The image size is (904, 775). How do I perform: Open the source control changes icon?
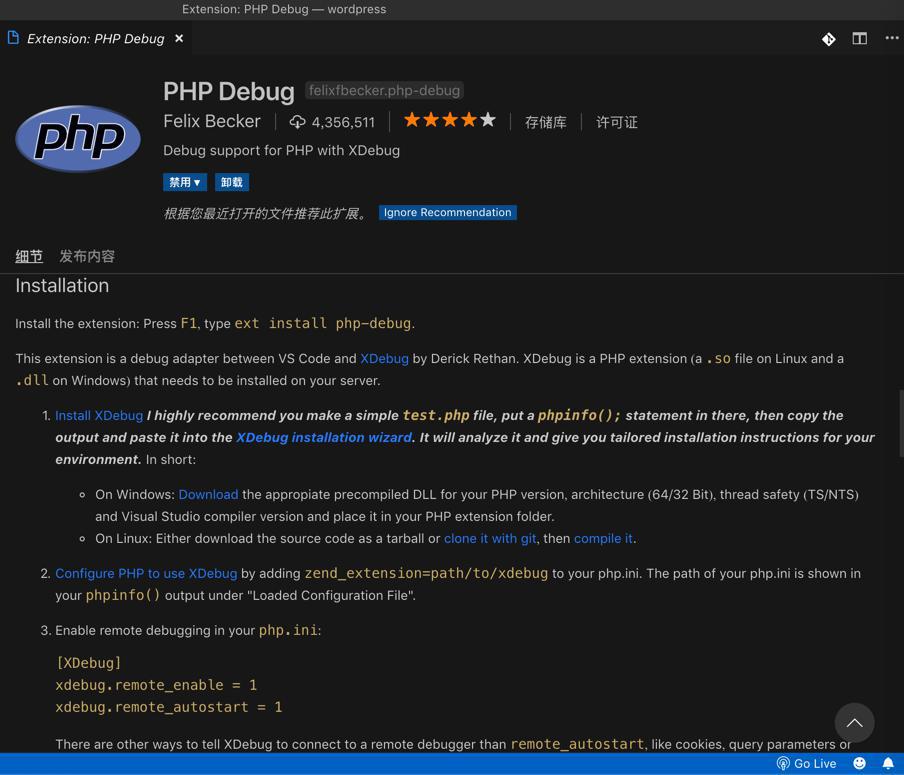click(x=828, y=39)
